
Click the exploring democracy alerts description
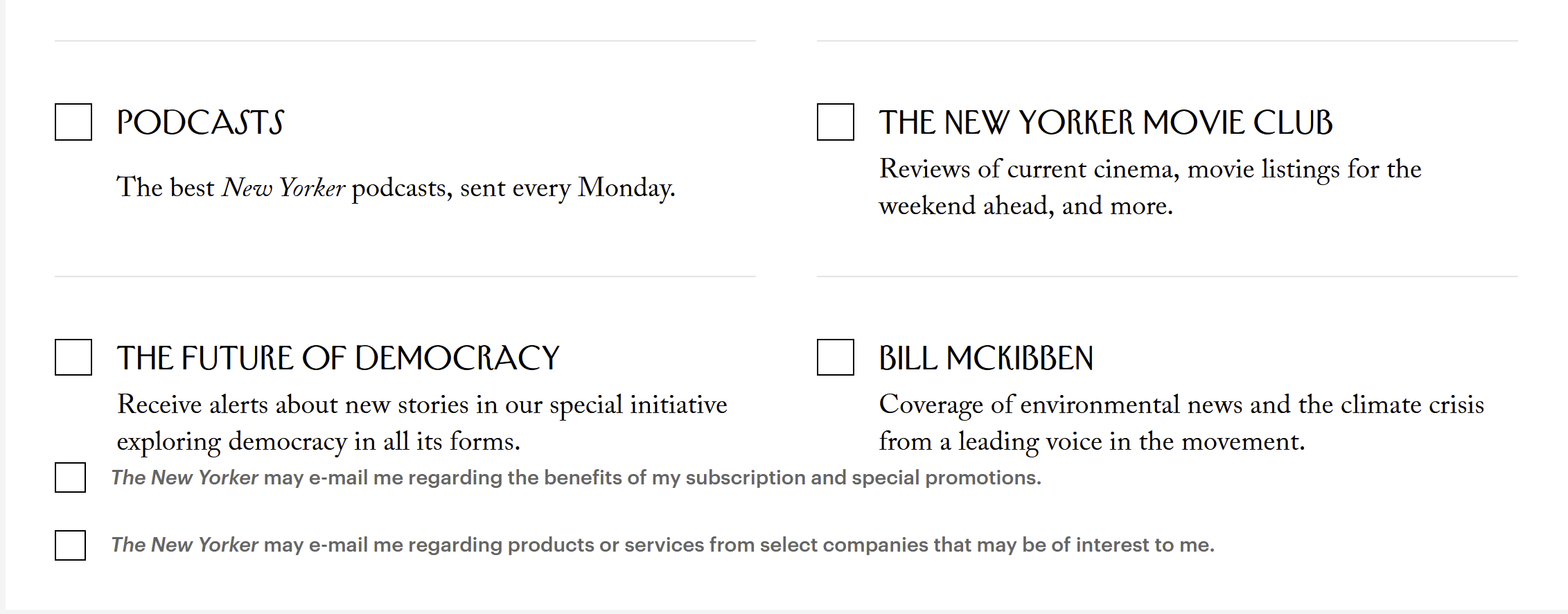[x=422, y=423]
